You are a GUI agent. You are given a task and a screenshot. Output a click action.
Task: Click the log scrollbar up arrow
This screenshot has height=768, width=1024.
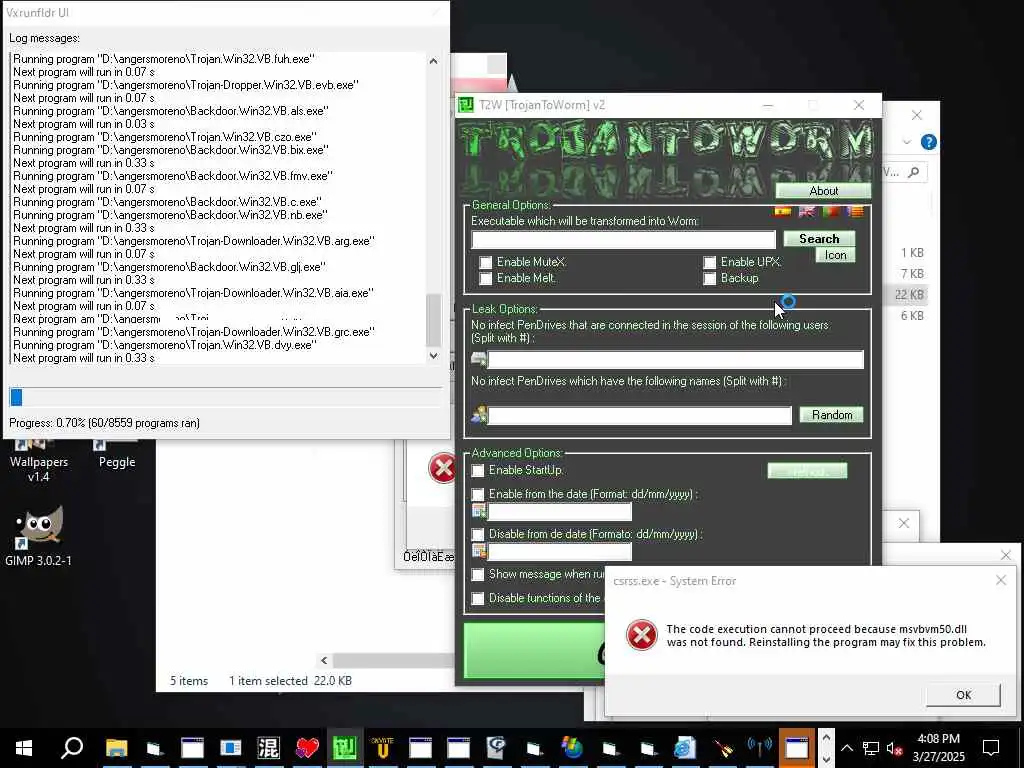click(x=433, y=61)
